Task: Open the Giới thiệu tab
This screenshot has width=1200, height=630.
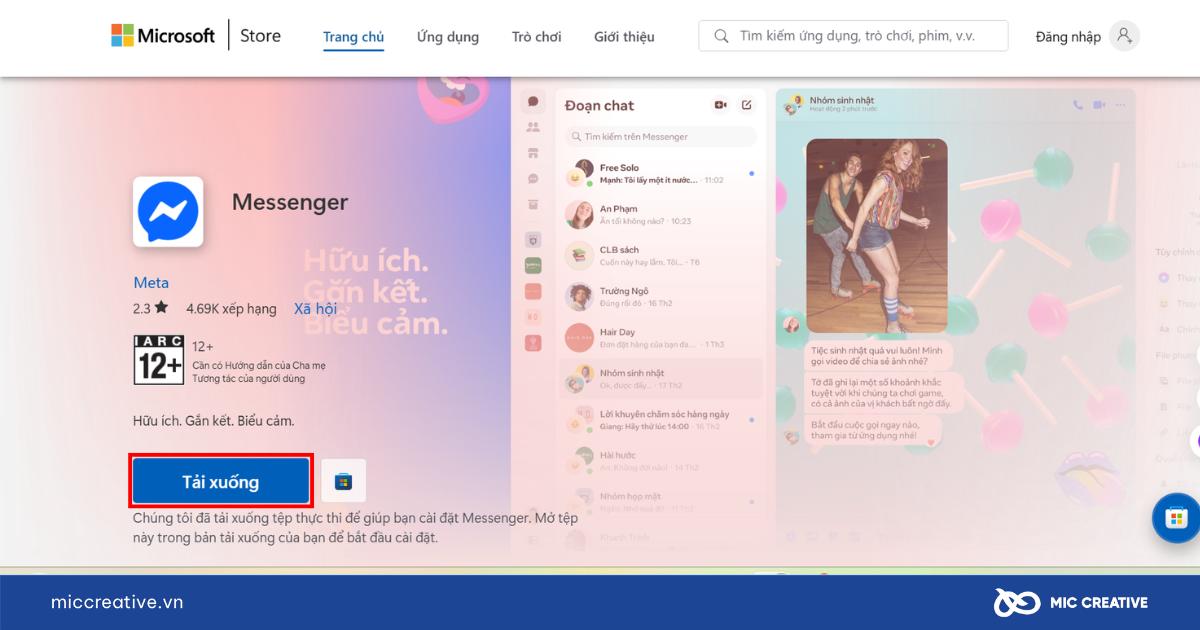Action: pyautogui.click(x=624, y=37)
